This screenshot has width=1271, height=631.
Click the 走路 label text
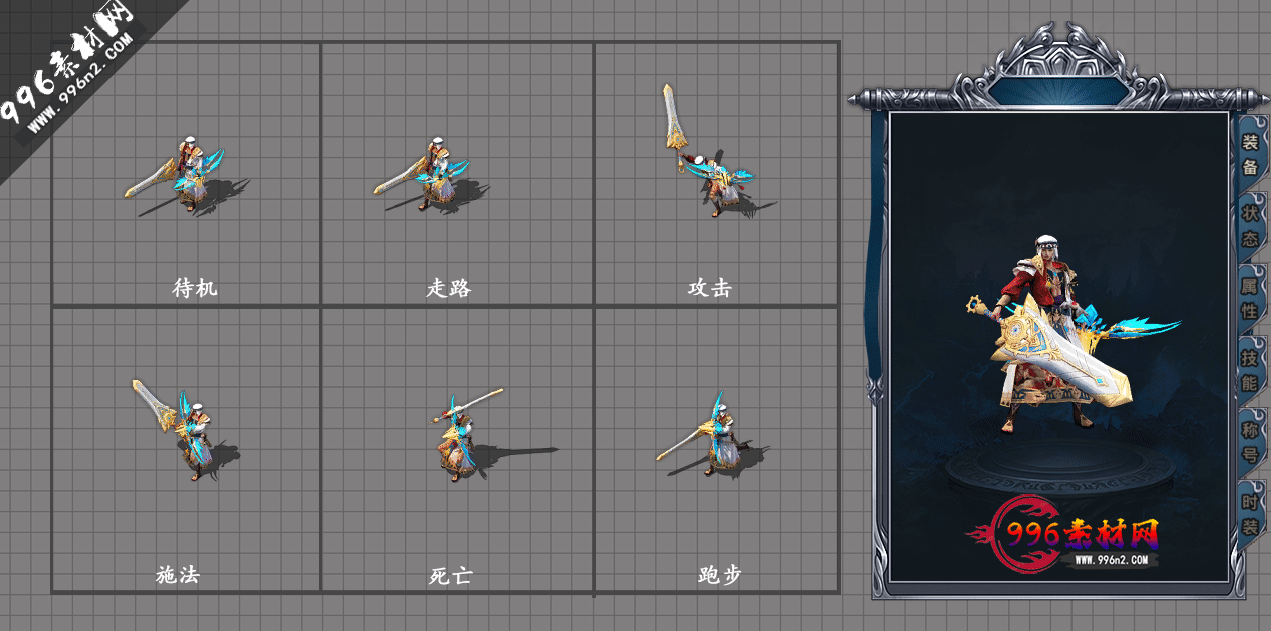pos(449,288)
